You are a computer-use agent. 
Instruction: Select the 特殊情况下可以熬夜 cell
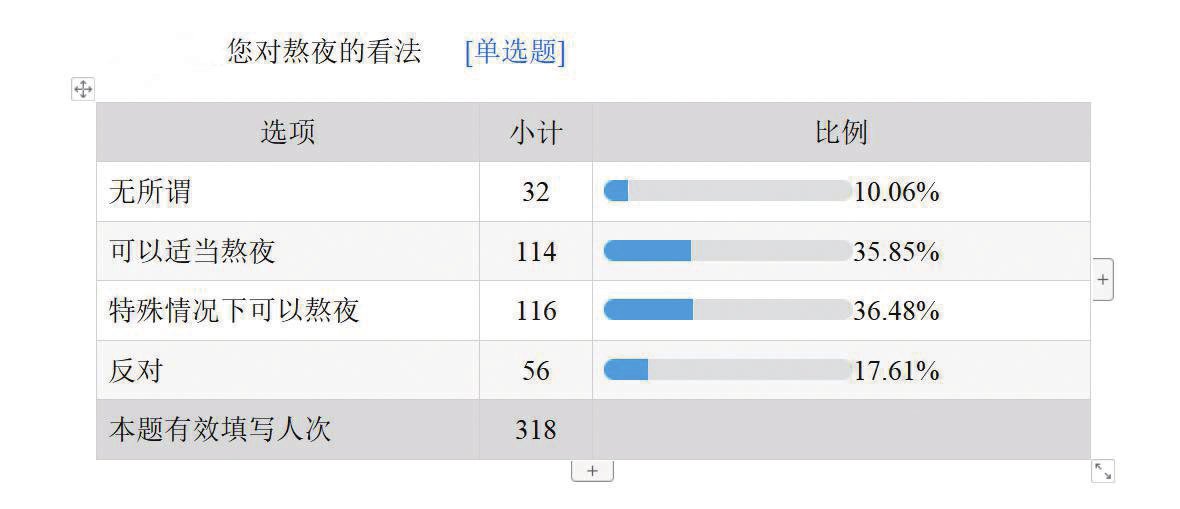(287, 311)
